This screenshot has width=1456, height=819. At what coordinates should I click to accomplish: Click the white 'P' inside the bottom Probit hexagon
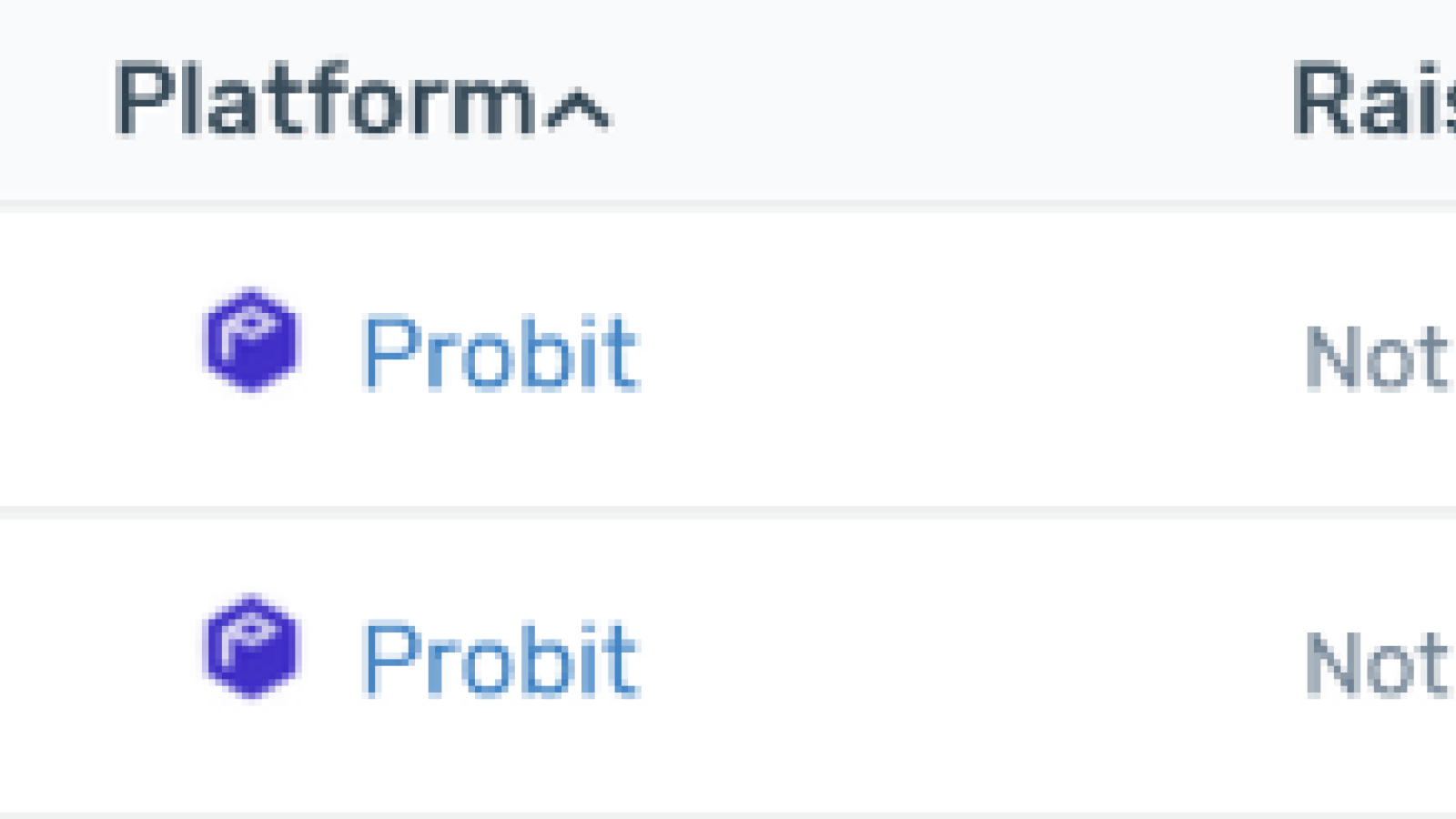point(247,641)
